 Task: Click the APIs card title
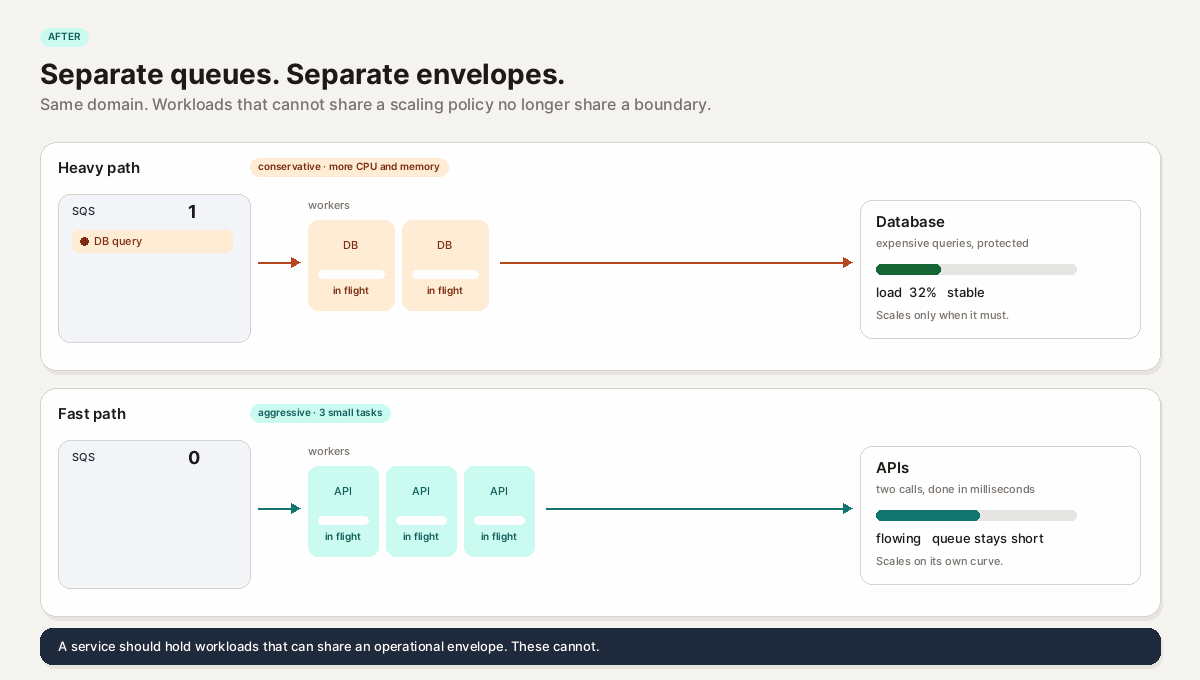click(x=892, y=468)
